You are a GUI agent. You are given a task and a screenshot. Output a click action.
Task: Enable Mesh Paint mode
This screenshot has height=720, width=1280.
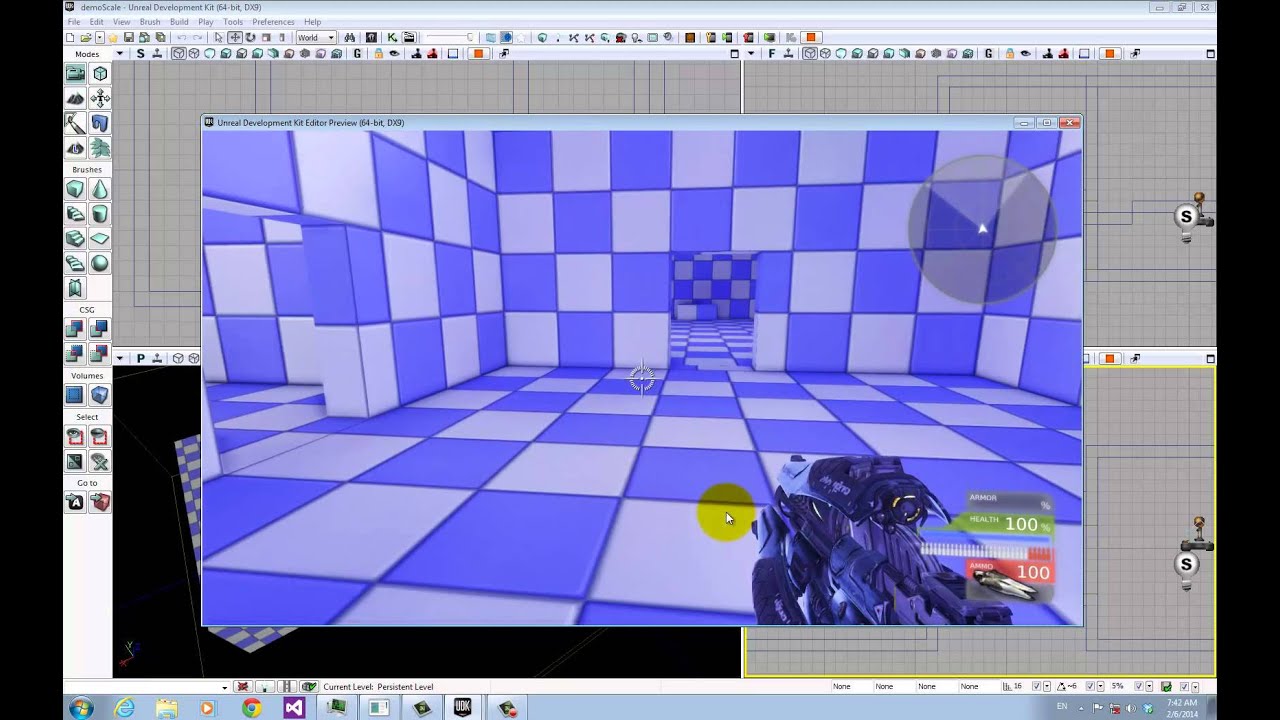[x=75, y=123]
